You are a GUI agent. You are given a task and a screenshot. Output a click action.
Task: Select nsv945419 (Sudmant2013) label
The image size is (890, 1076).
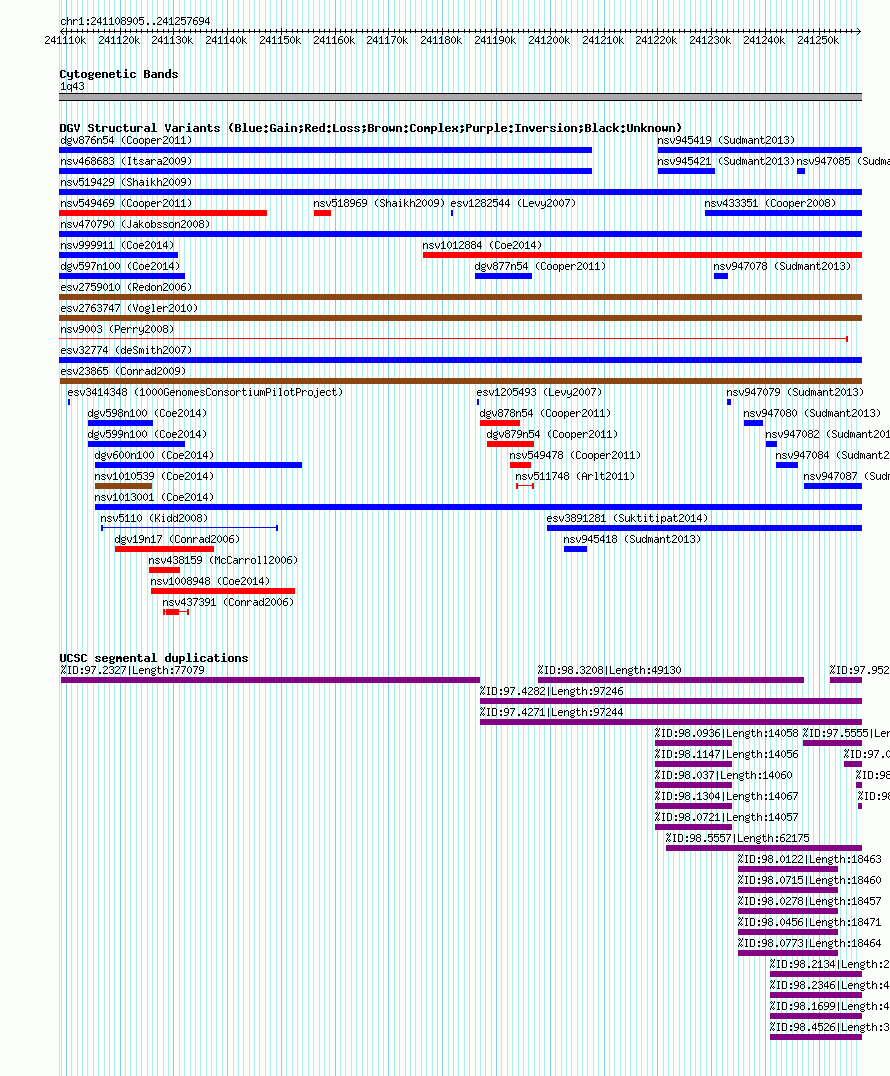(x=726, y=140)
